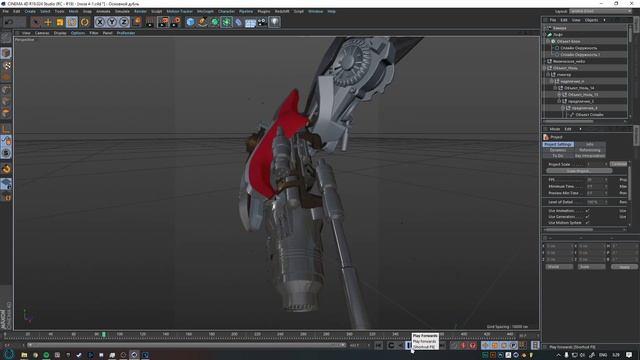Toggle the X axis lock
Screen dimensions: 640x360
click(100, 22)
